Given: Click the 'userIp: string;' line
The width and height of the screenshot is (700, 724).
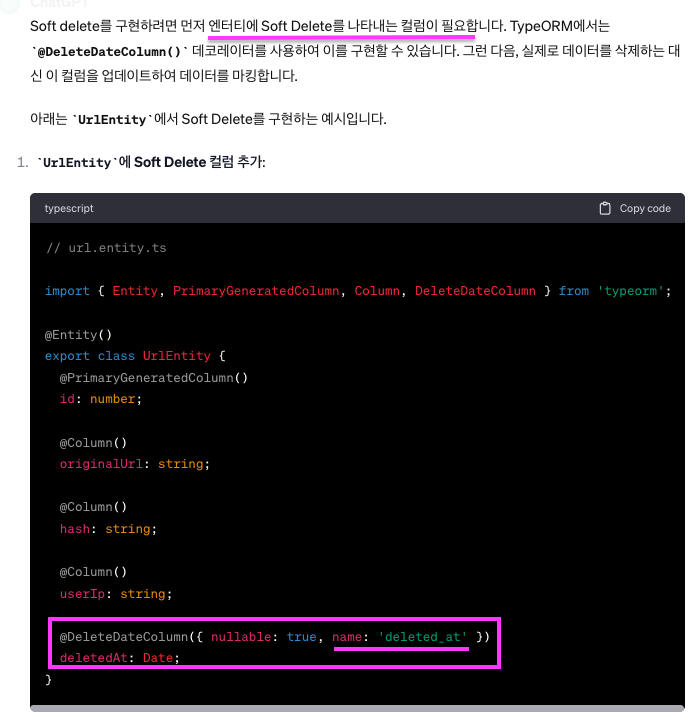Looking at the screenshot, I should click(x=116, y=594).
